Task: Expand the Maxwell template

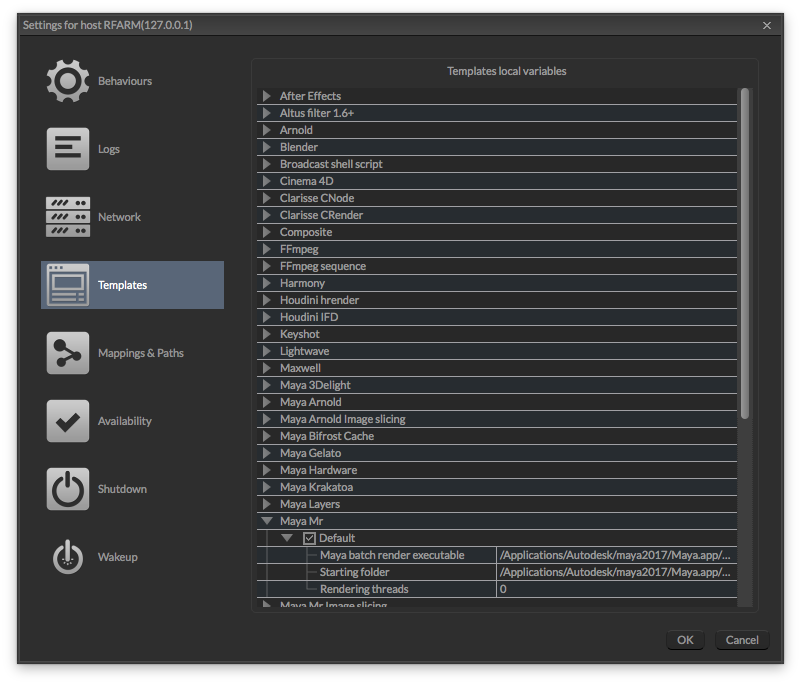Action: pos(266,368)
